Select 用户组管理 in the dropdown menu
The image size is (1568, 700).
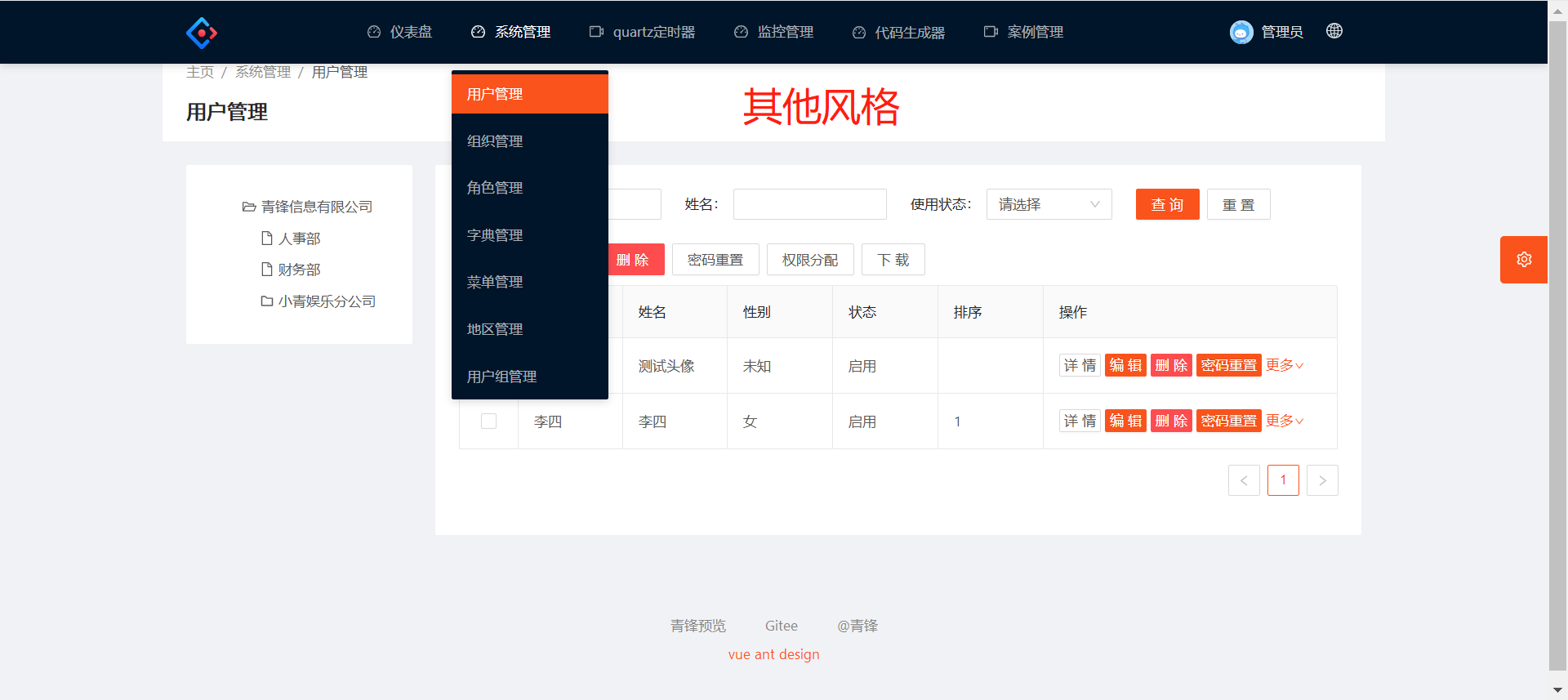point(530,377)
